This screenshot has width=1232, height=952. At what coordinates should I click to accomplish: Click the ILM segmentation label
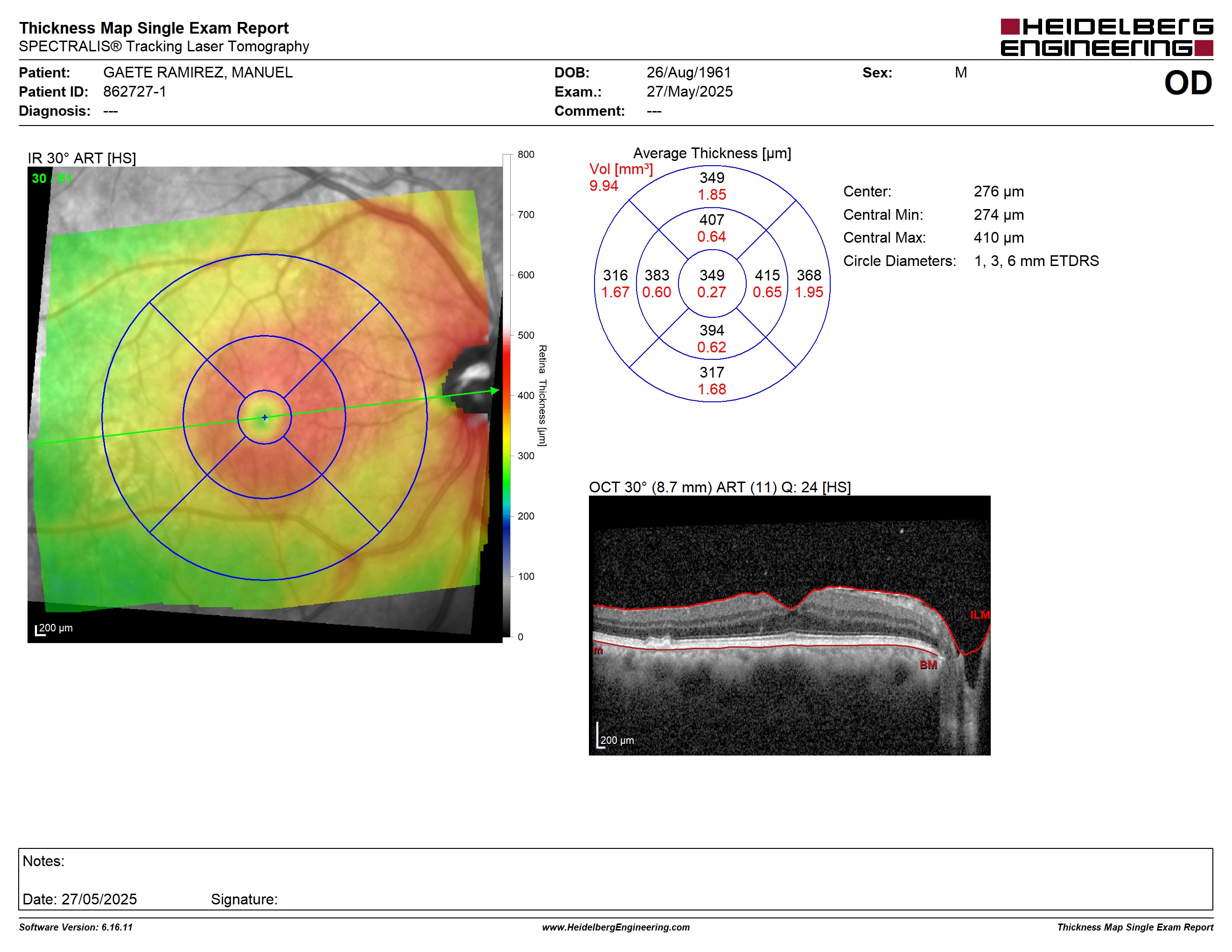980,615
